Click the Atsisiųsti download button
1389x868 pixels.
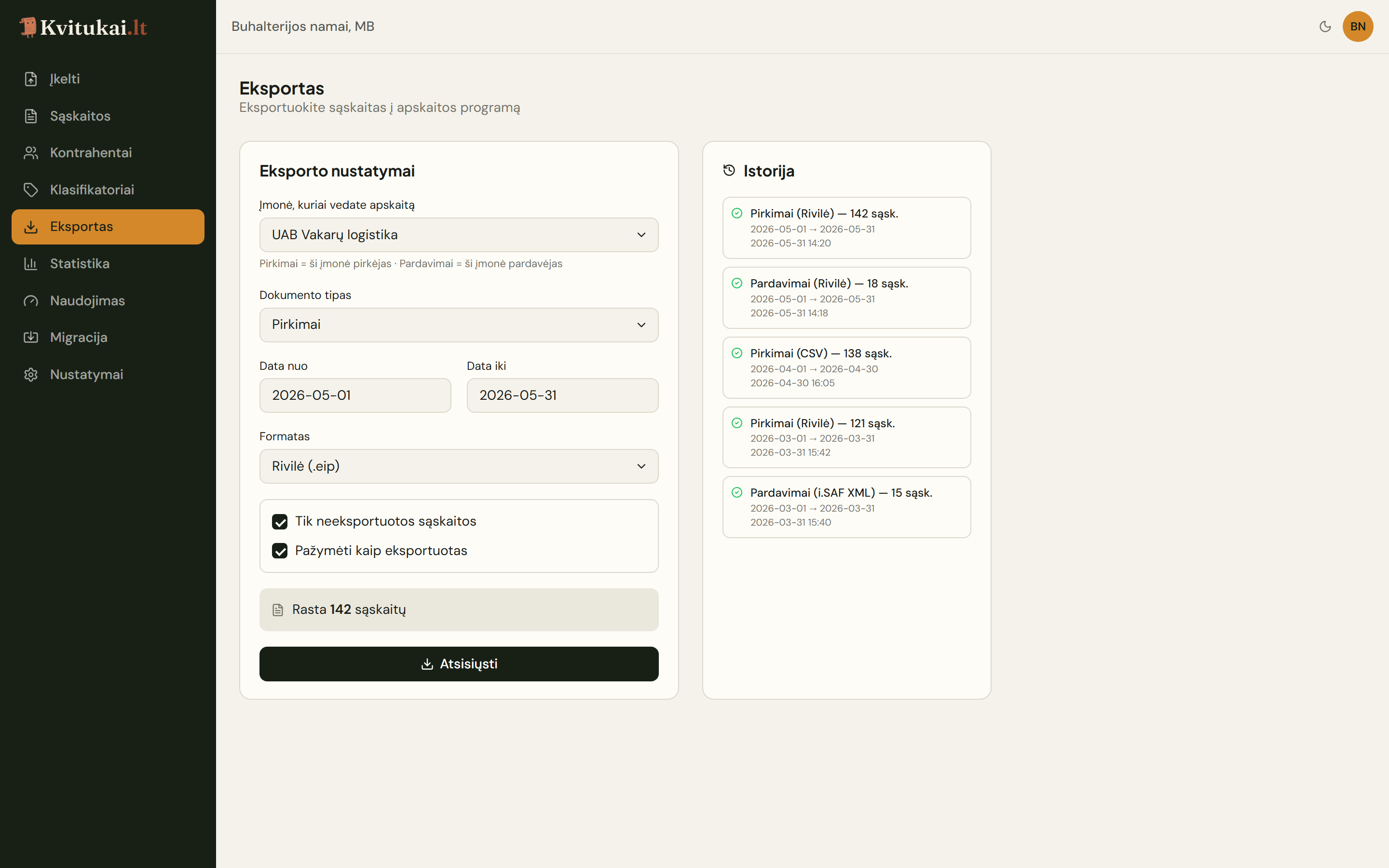[x=459, y=664]
